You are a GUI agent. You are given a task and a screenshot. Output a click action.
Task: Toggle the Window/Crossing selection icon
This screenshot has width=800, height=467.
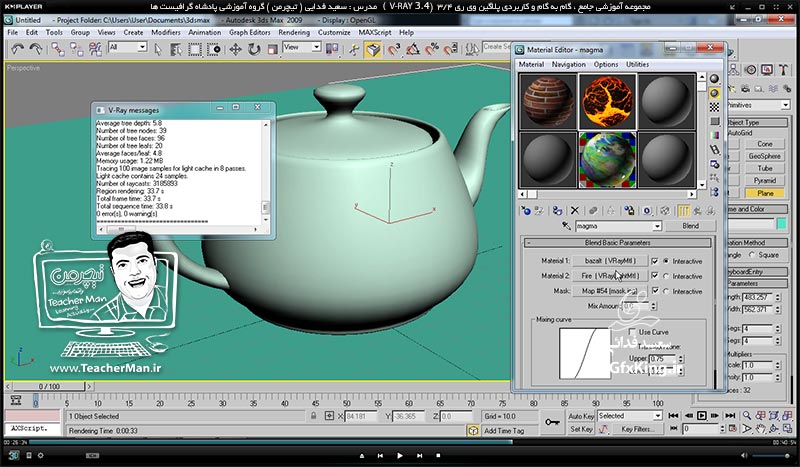tap(214, 49)
